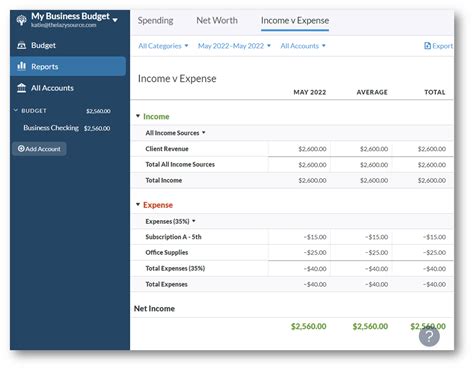Click the Export file icon

point(427,46)
